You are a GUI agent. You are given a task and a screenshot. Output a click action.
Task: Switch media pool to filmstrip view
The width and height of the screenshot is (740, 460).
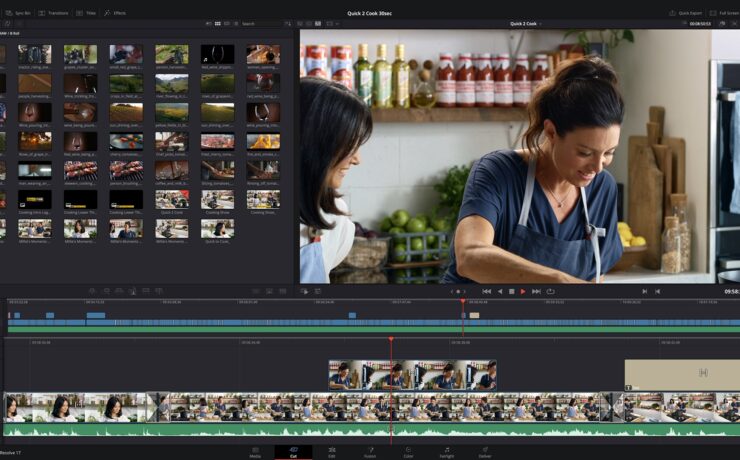[x=227, y=23]
